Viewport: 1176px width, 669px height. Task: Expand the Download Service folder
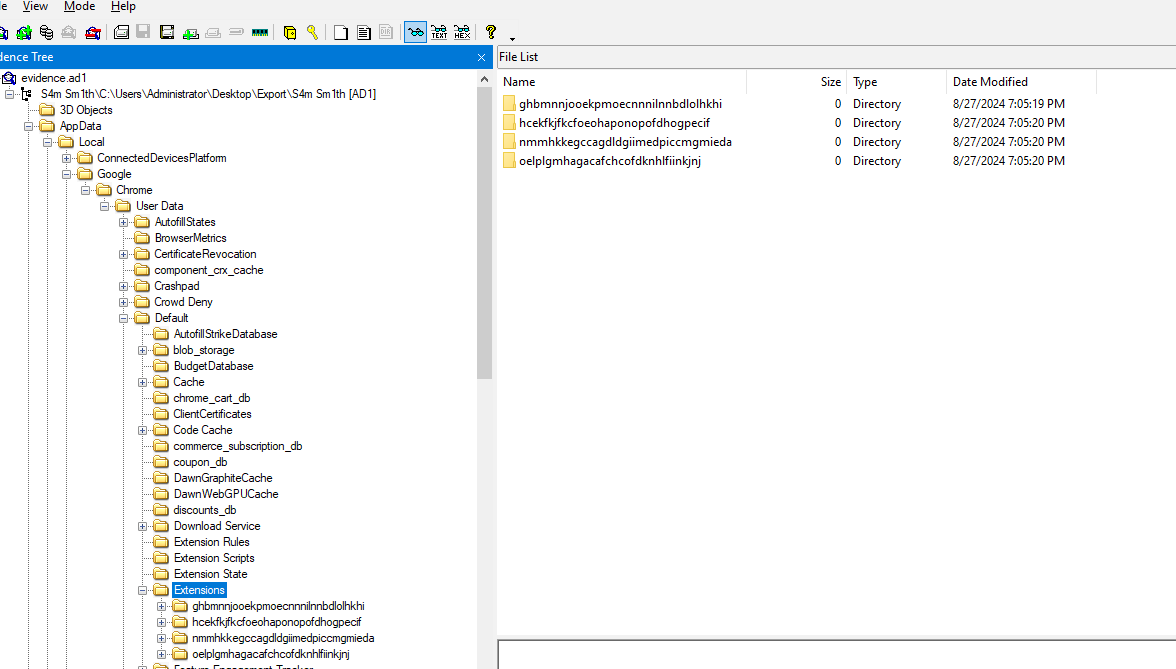[x=142, y=526]
